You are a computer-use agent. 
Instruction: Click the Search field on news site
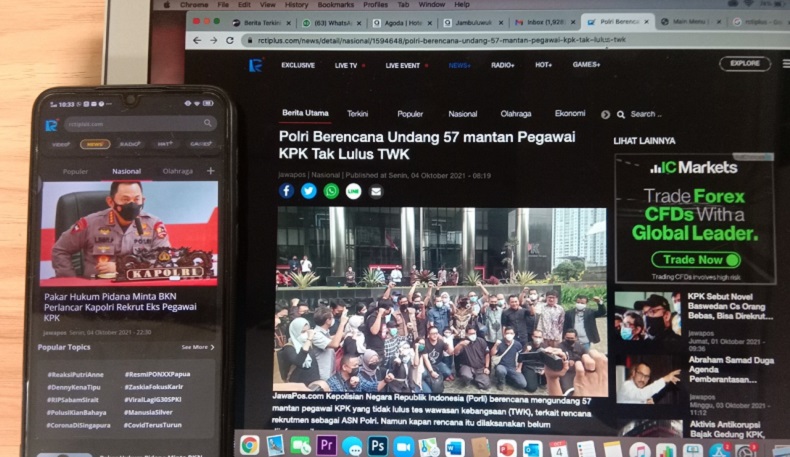[646, 114]
